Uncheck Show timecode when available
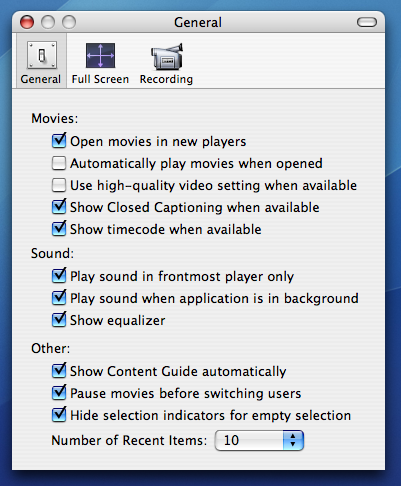Viewport: 401px width, 486px height. click(x=59, y=229)
